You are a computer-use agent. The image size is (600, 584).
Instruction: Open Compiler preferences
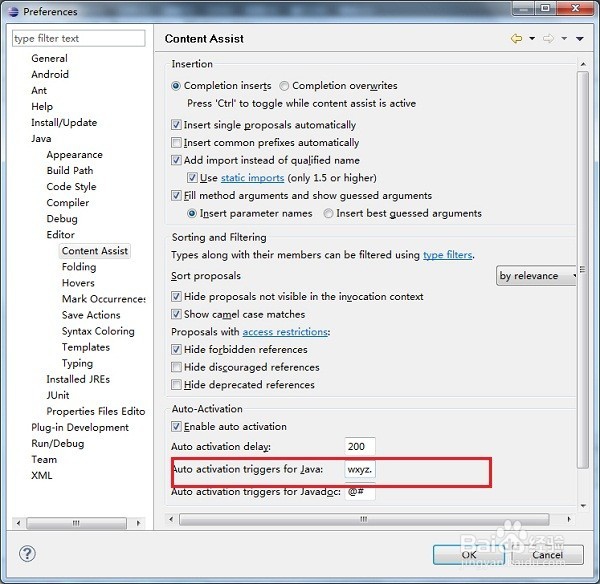[x=68, y=202]
